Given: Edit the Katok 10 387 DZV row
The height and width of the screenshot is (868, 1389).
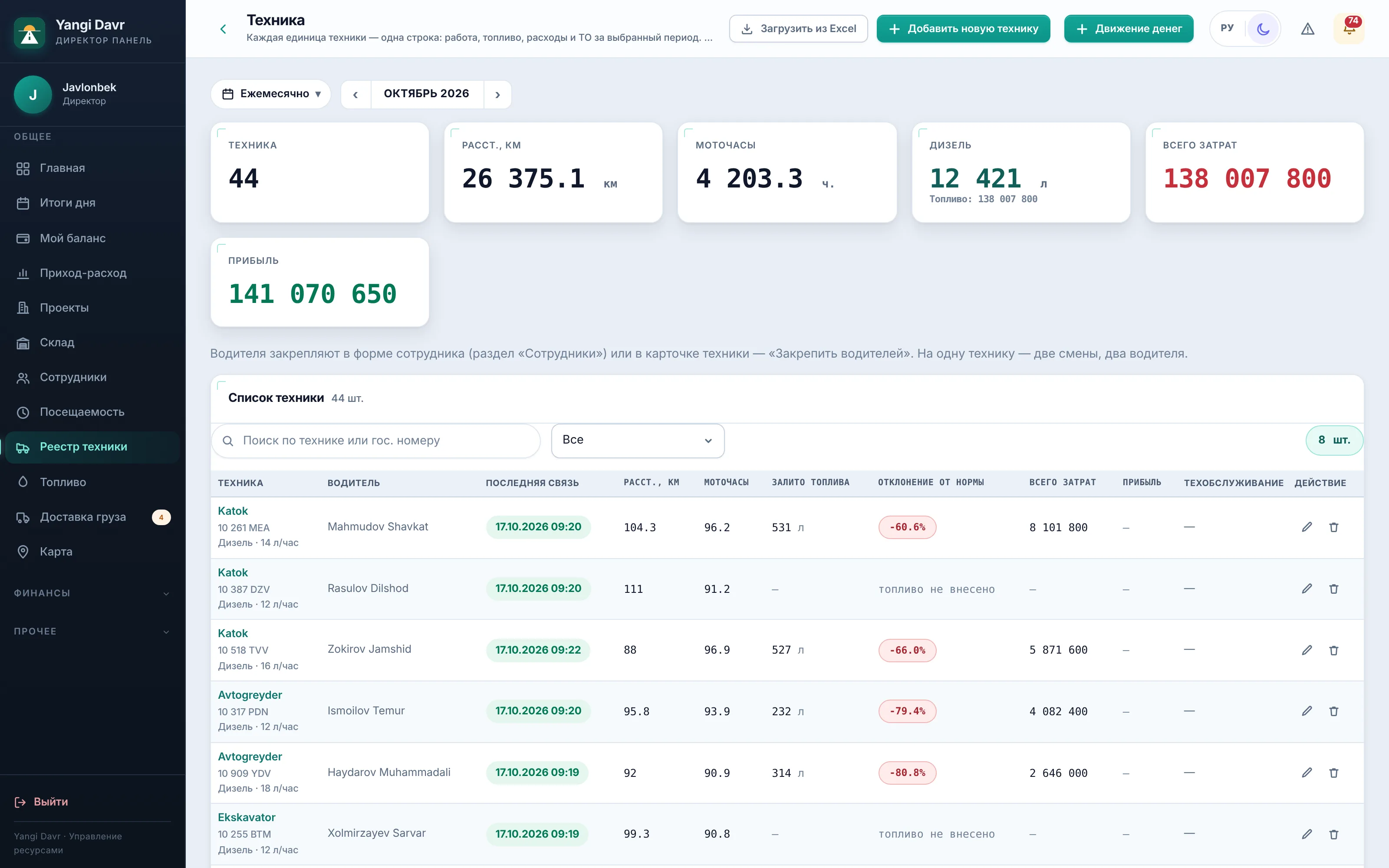Looking at the screenshot, I should (x=1307, y=589).
